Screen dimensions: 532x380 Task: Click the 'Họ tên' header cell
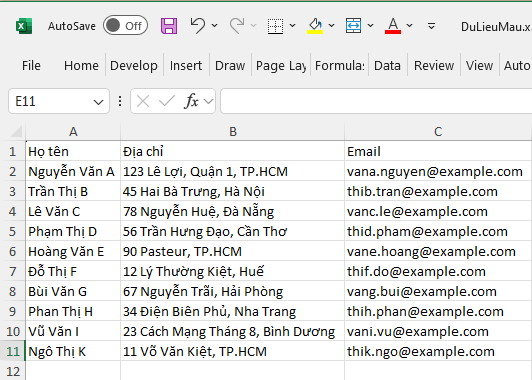coord(73,151)
